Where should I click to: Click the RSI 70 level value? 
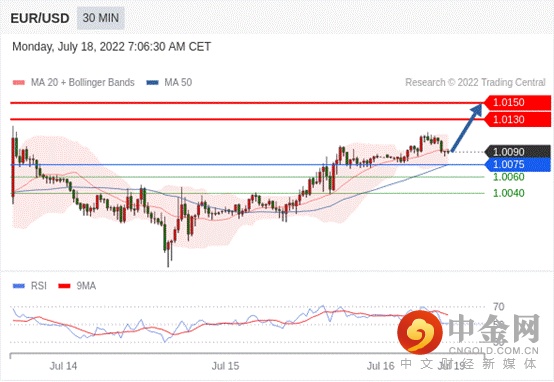pos(498,307)
